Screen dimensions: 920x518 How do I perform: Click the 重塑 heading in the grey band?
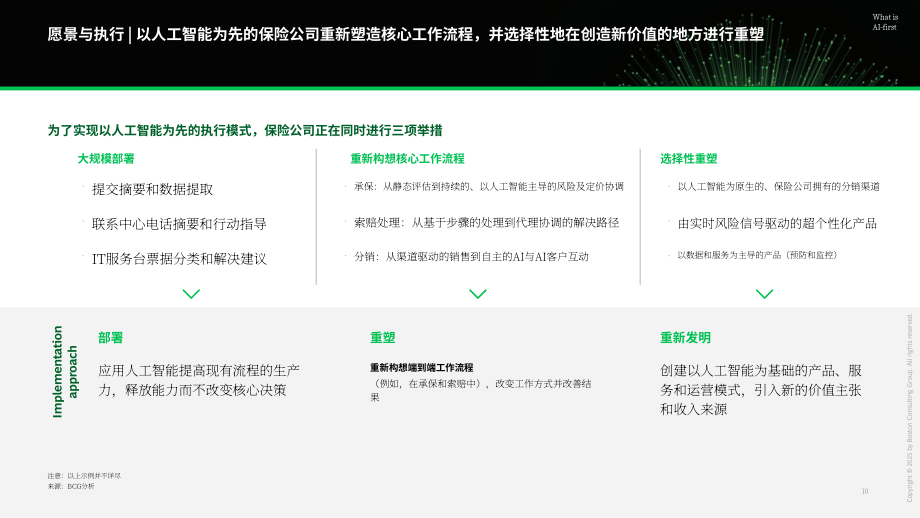tap(383, 338)
